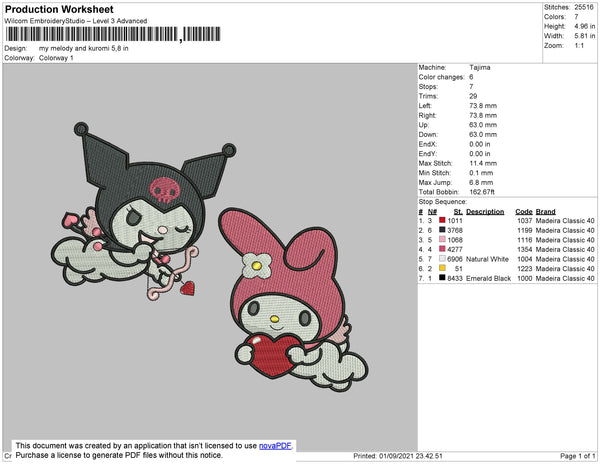Click the Width value 5.81 in

click(584, 36)
